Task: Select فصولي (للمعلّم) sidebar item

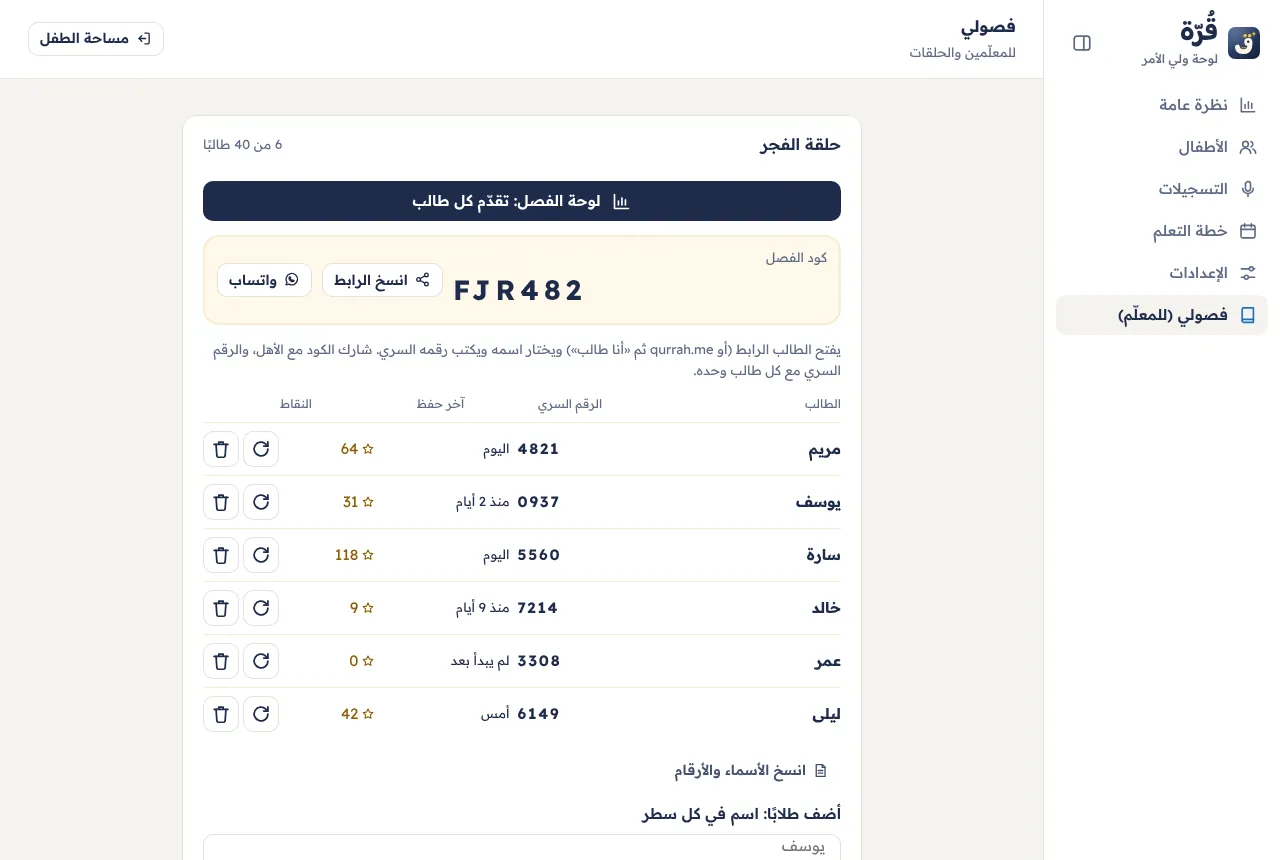Action: (x=1162, y=315)
